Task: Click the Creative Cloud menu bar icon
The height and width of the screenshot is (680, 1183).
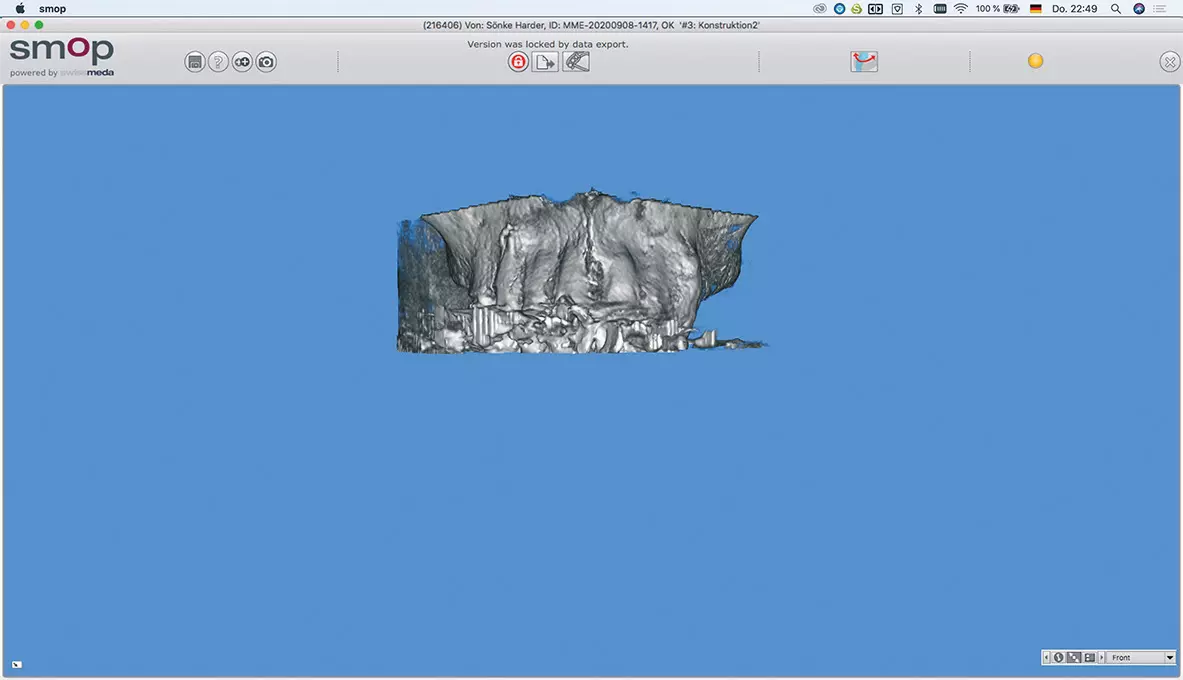Action: click(x=819, y=9)
